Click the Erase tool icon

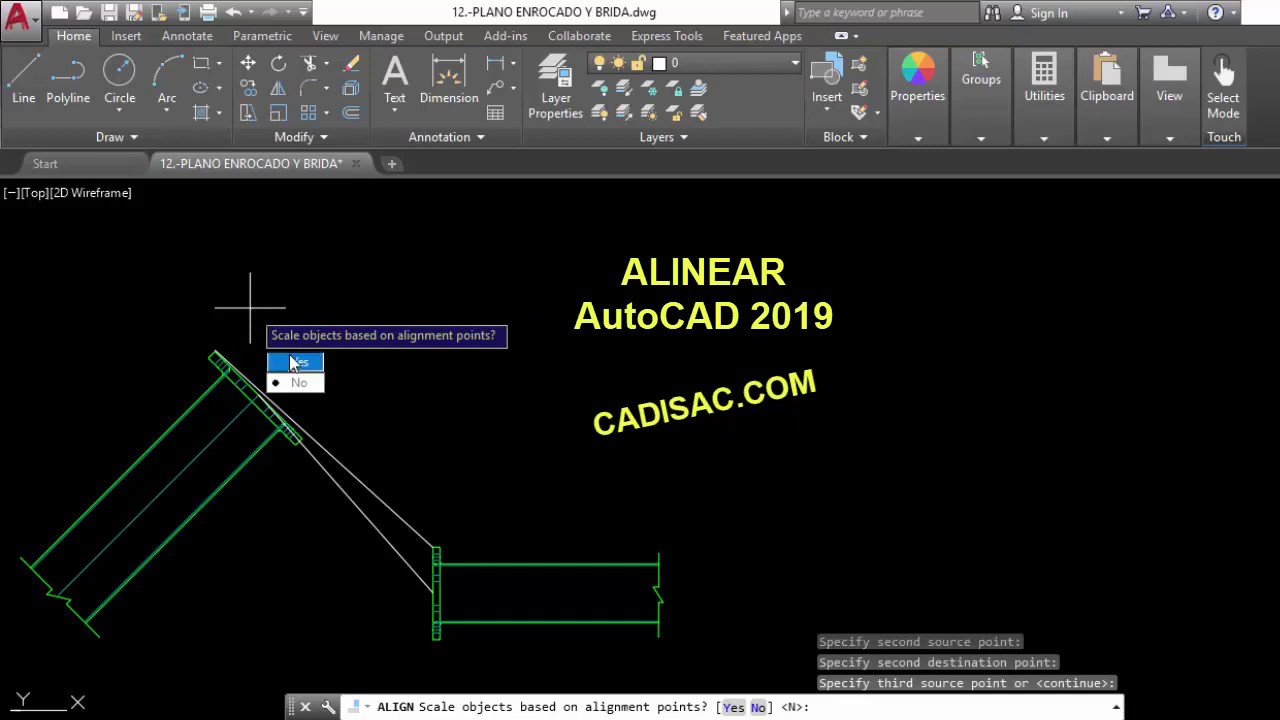351,63
